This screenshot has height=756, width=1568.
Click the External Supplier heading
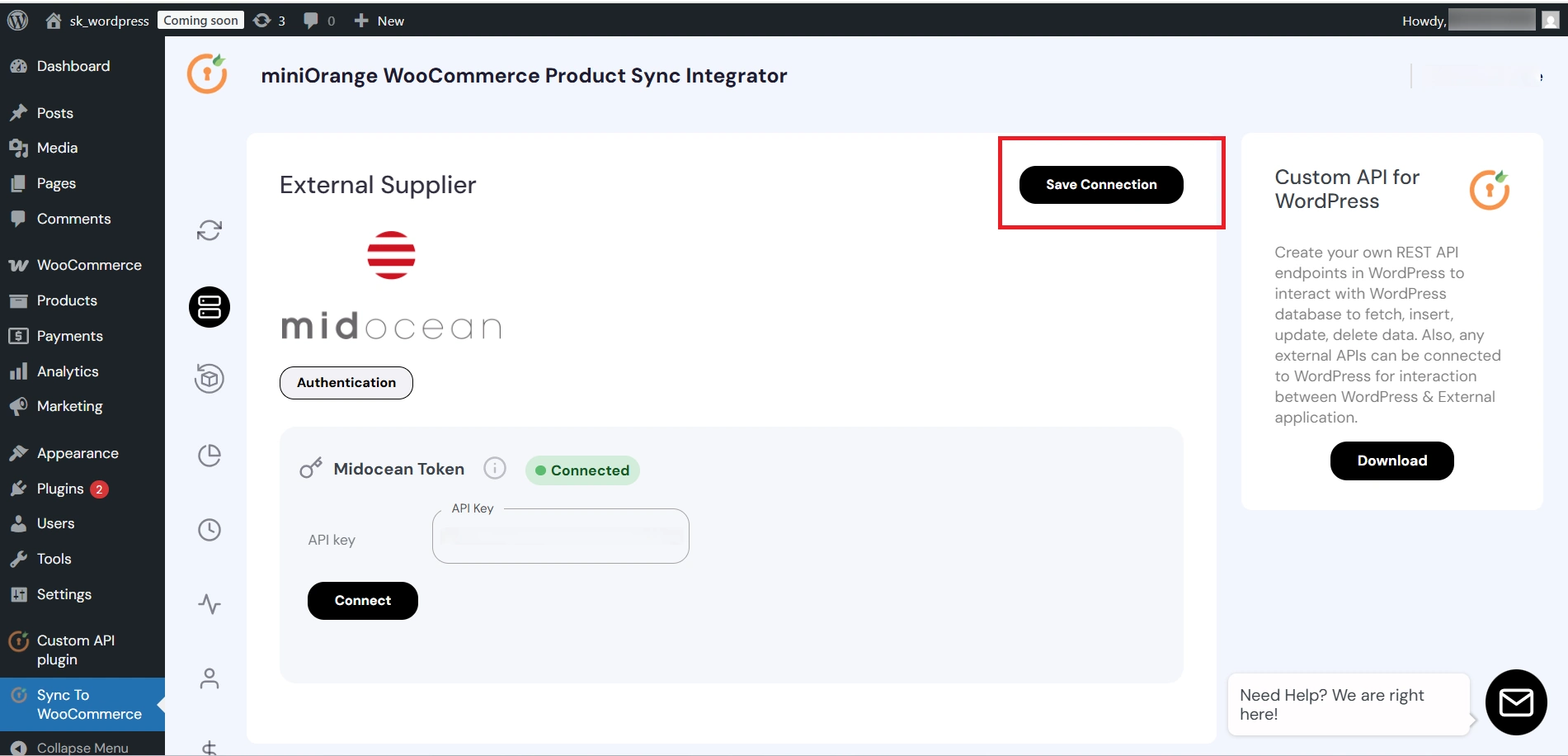378,185
